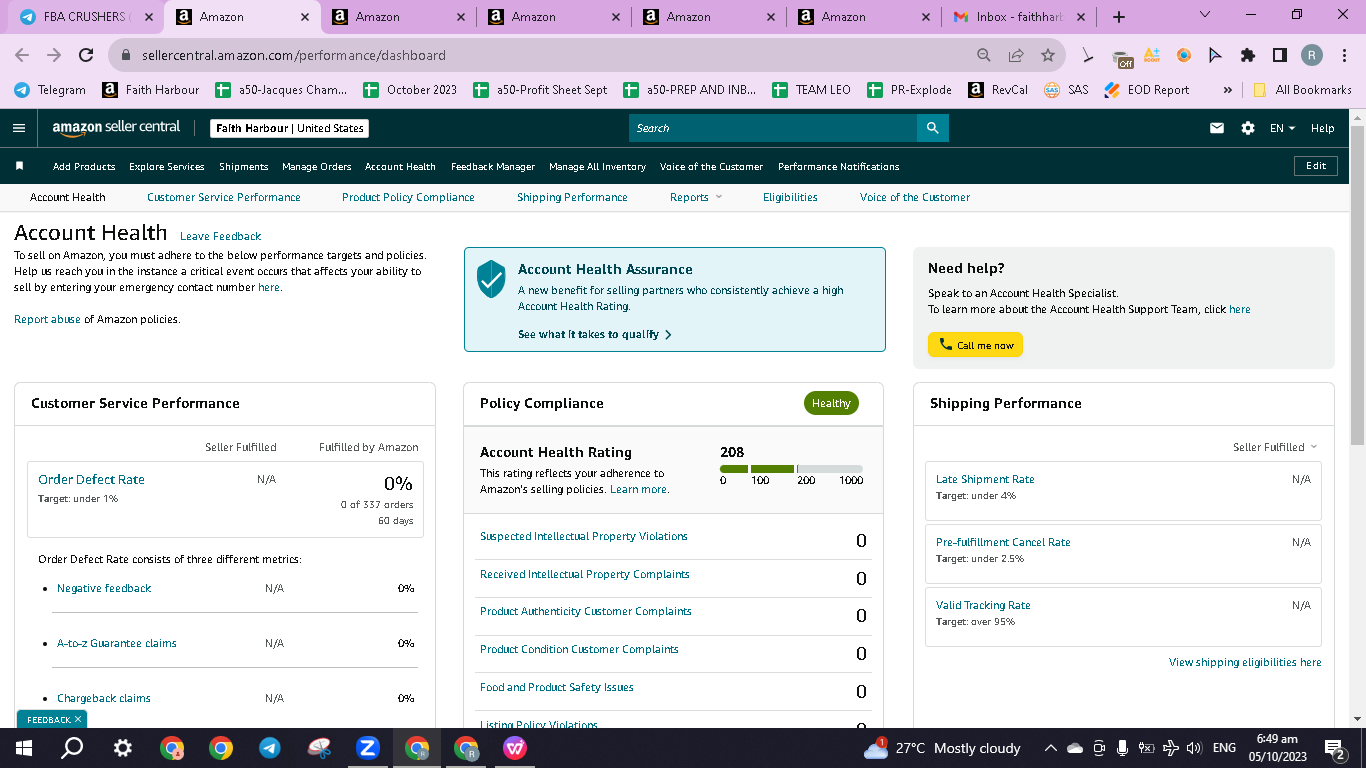The height and width of the screenshot is (768, 1366).
Task: Switch to the Gmail Inbox browser tab
Action: point(1017,17)
